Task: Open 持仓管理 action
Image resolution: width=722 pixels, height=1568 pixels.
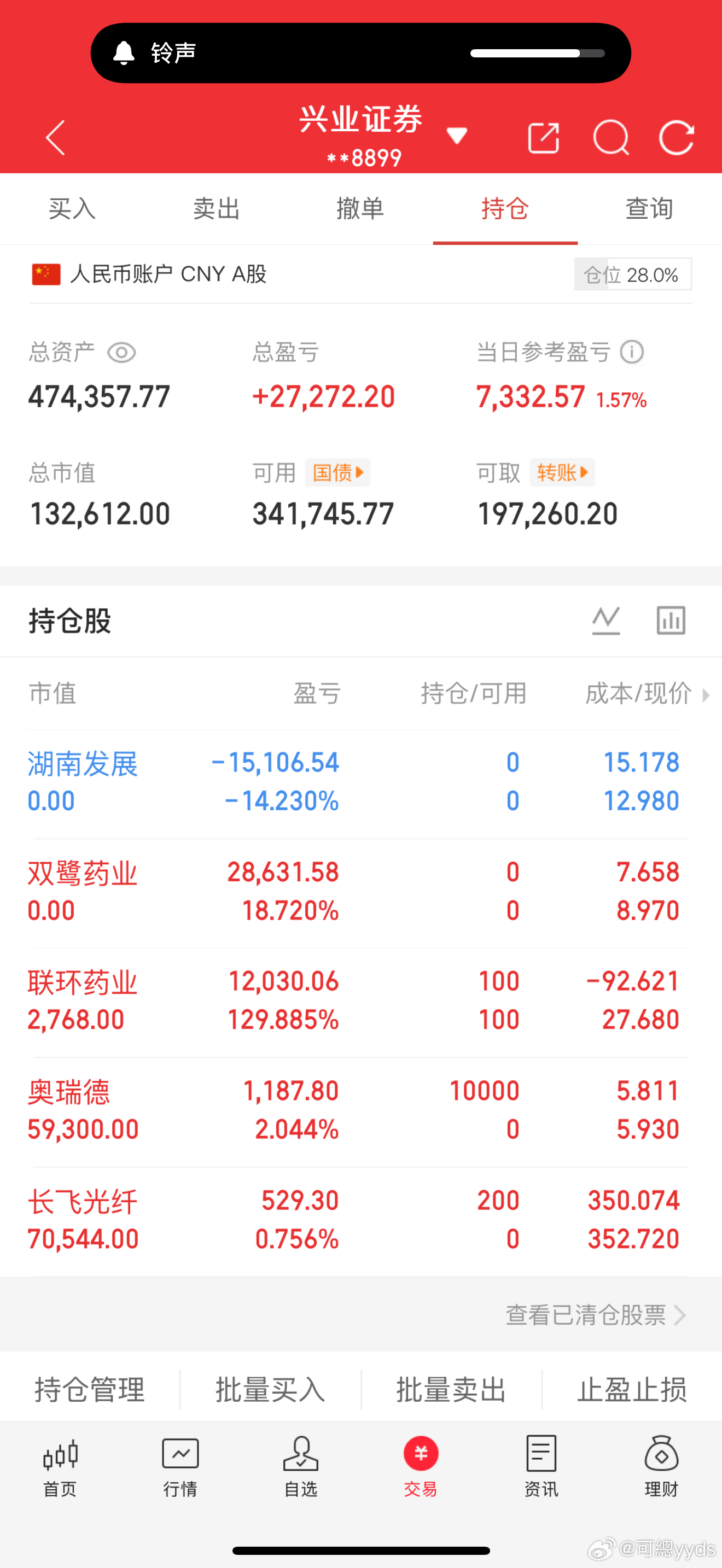Action: click(90, 1390)
